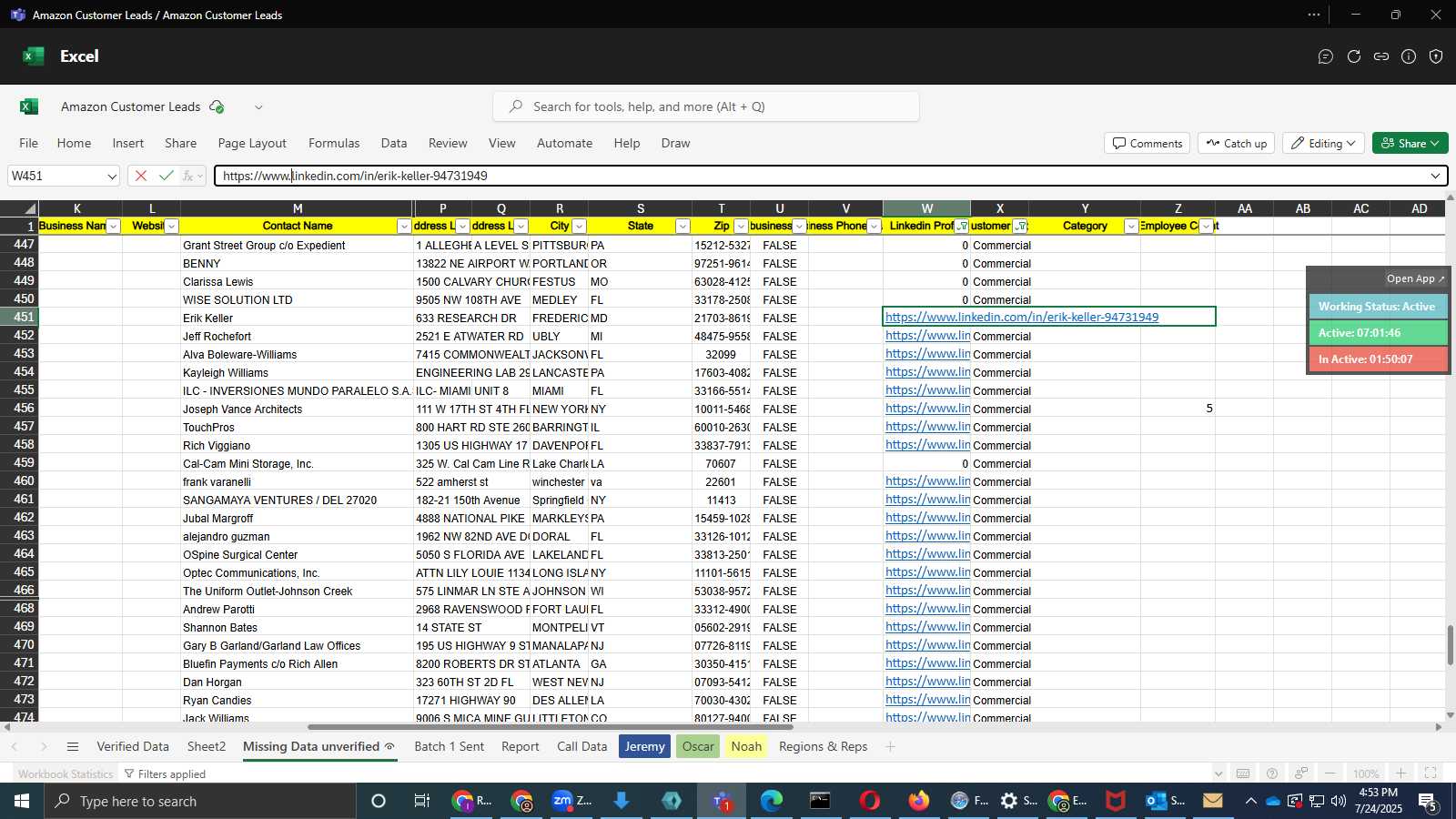Open Joseph Vance Architects LinkedIn link
Image resolution: width=1456 pixels, height=819 pixels.
click(x=927, y=409)
